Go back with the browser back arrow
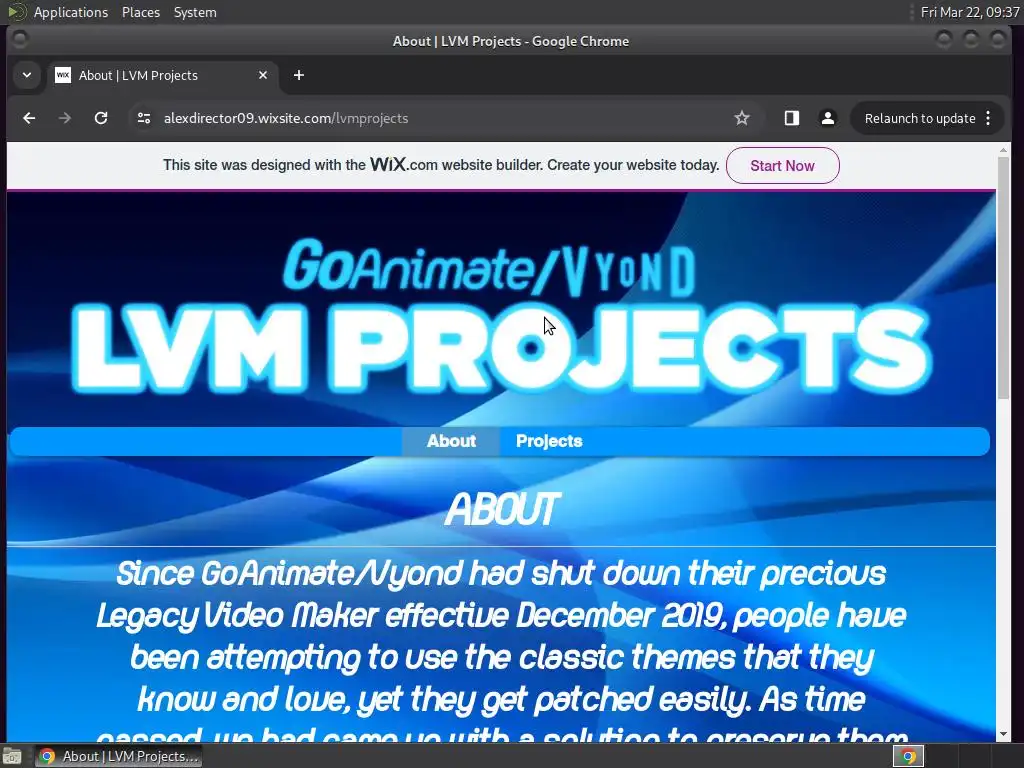 [29, 118]
